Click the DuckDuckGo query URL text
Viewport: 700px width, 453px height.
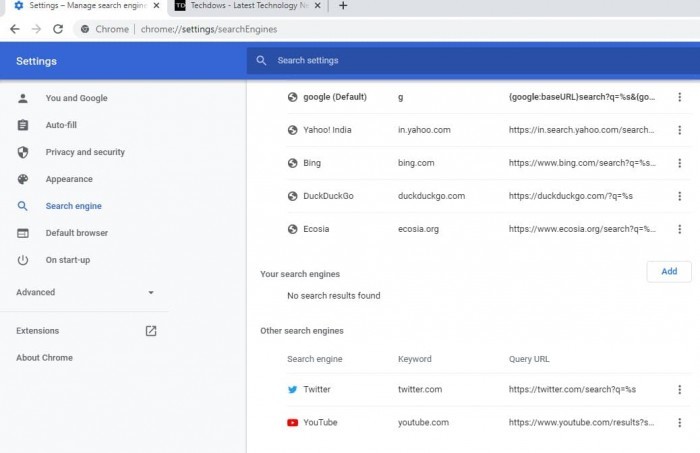pyautogui.click(x=571, y=196)
